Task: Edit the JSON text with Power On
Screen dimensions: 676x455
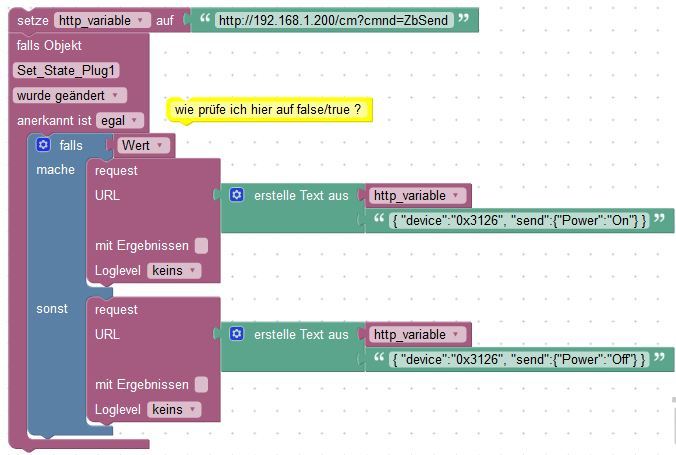Action: point(519,220)
